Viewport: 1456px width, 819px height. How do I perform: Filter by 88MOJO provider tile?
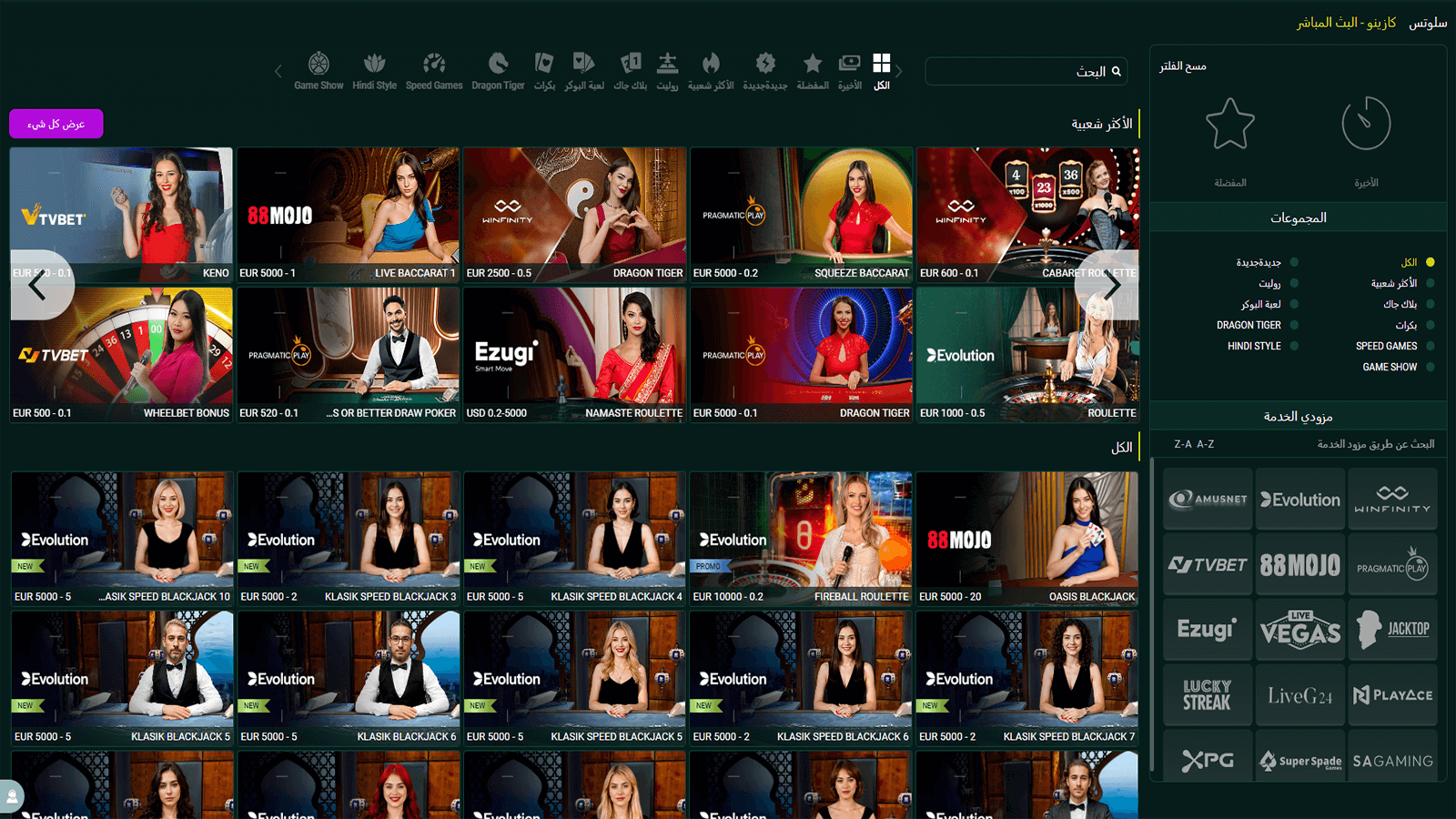[1300, 564]
